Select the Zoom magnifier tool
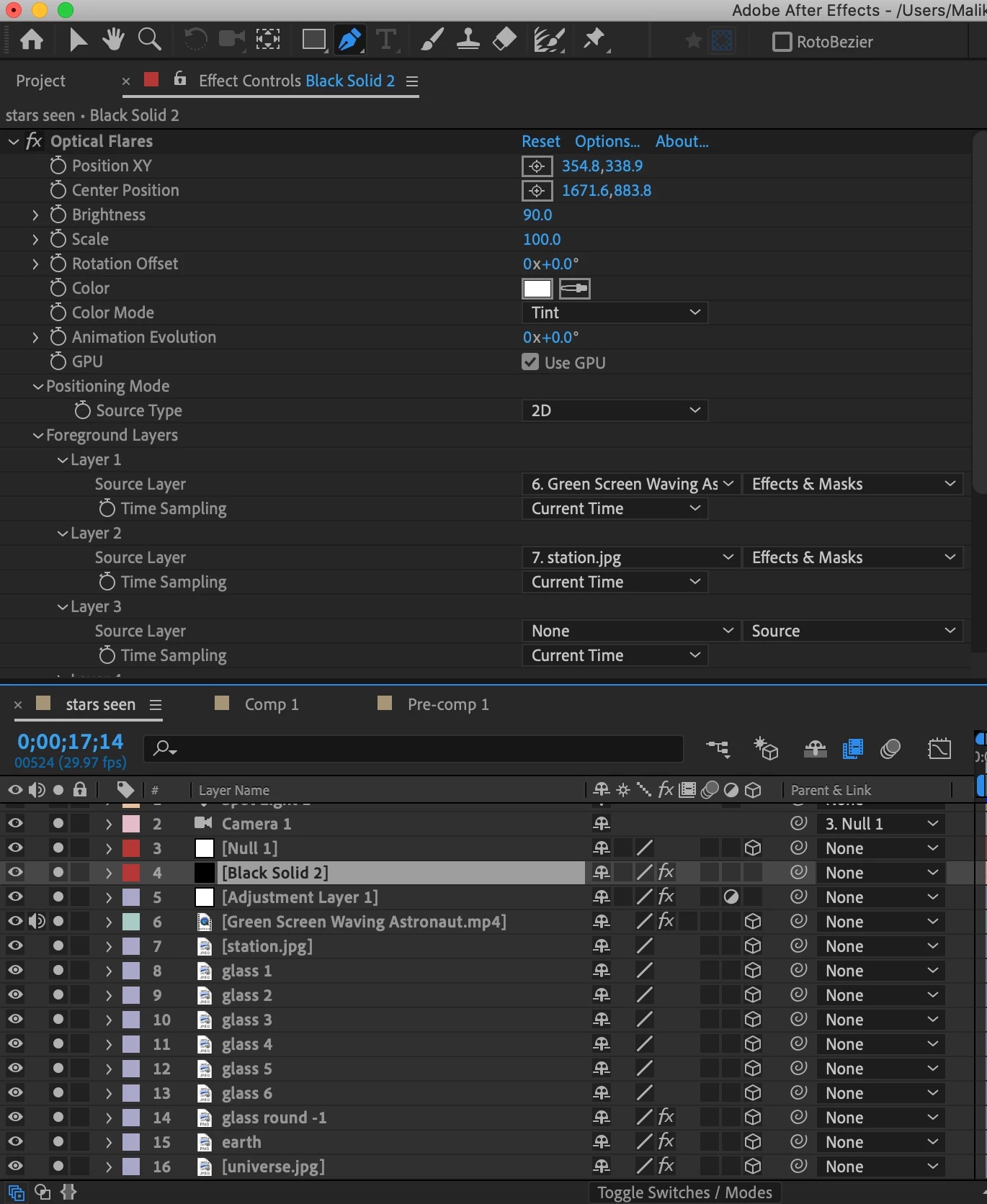The height and width of the screenshot is (1204, 987). (149, 40)
